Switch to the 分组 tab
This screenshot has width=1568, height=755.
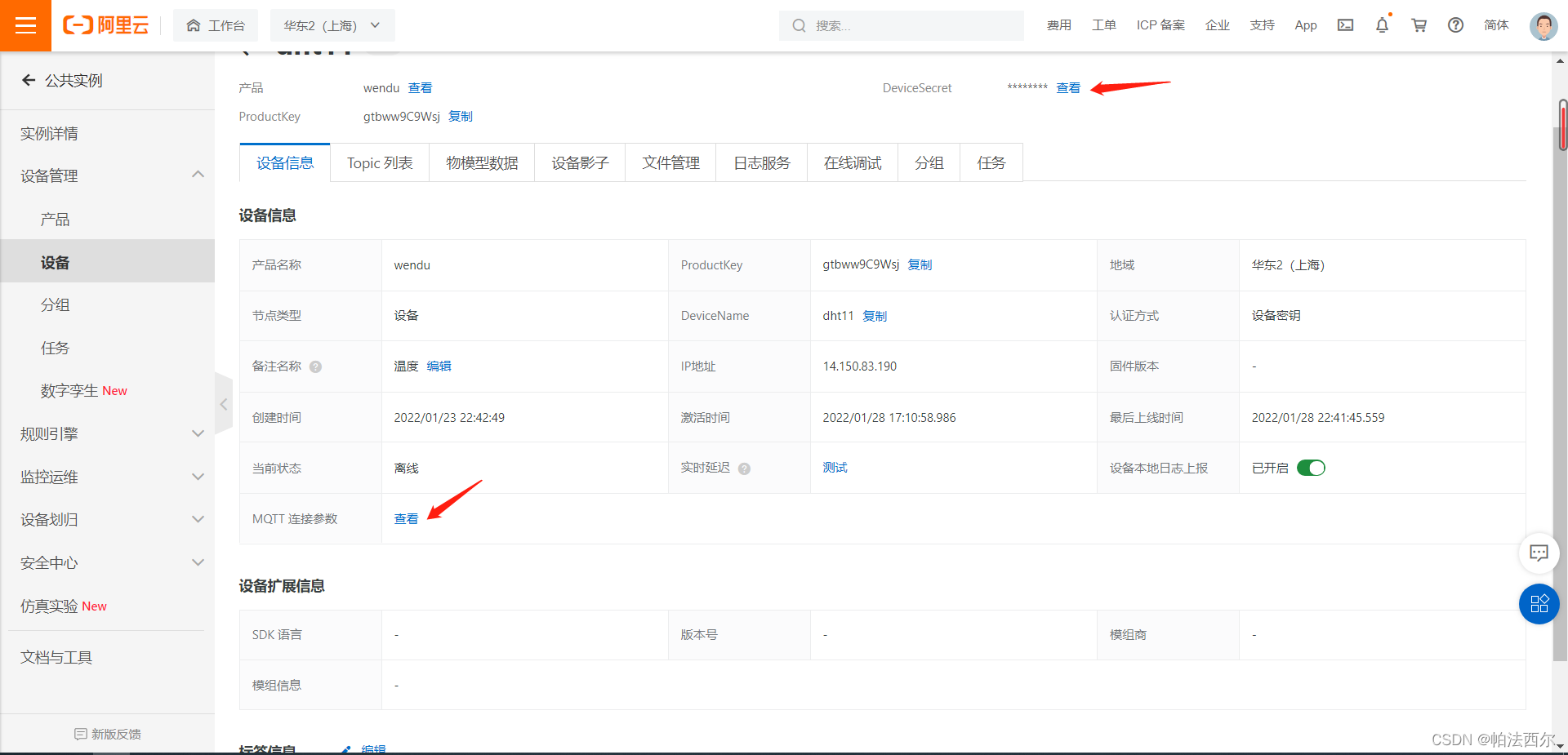click(x=929, y=162)
